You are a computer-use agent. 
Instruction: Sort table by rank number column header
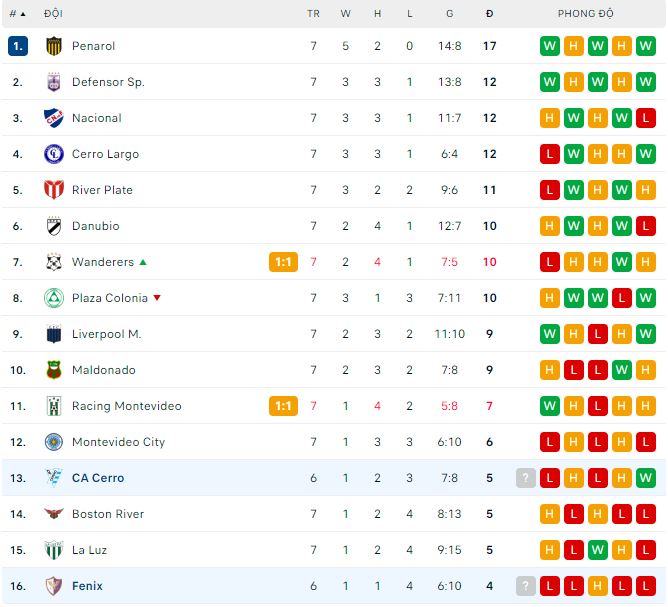click(17, 14)
